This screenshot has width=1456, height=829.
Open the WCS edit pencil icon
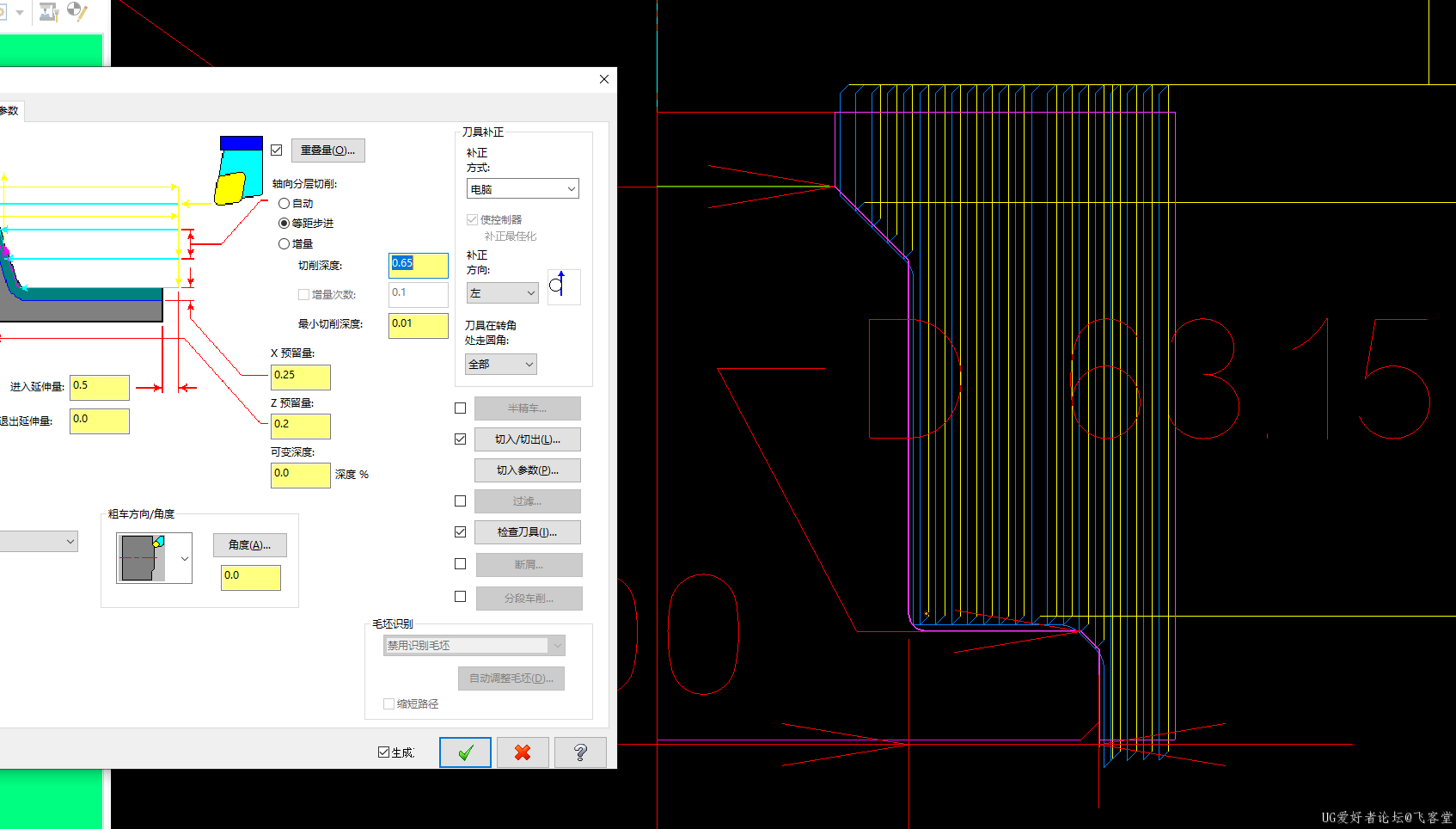click(x=76, y=11)
